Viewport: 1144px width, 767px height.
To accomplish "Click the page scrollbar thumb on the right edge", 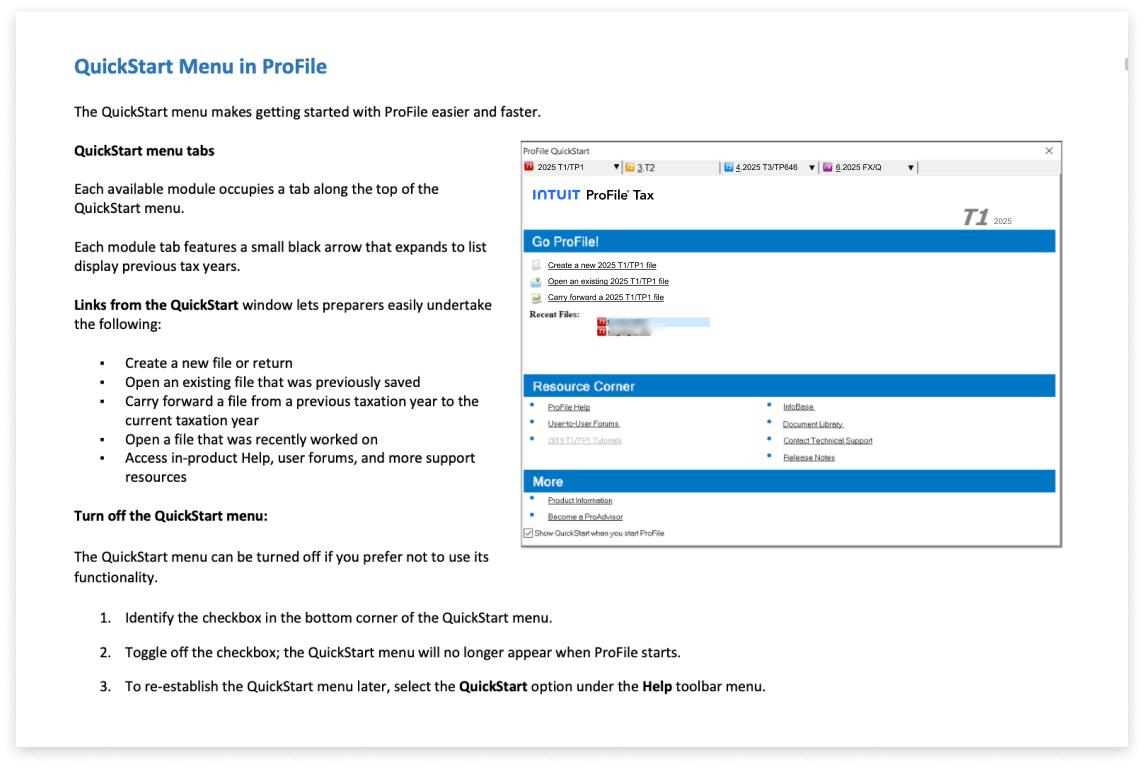I will 1126,64.
